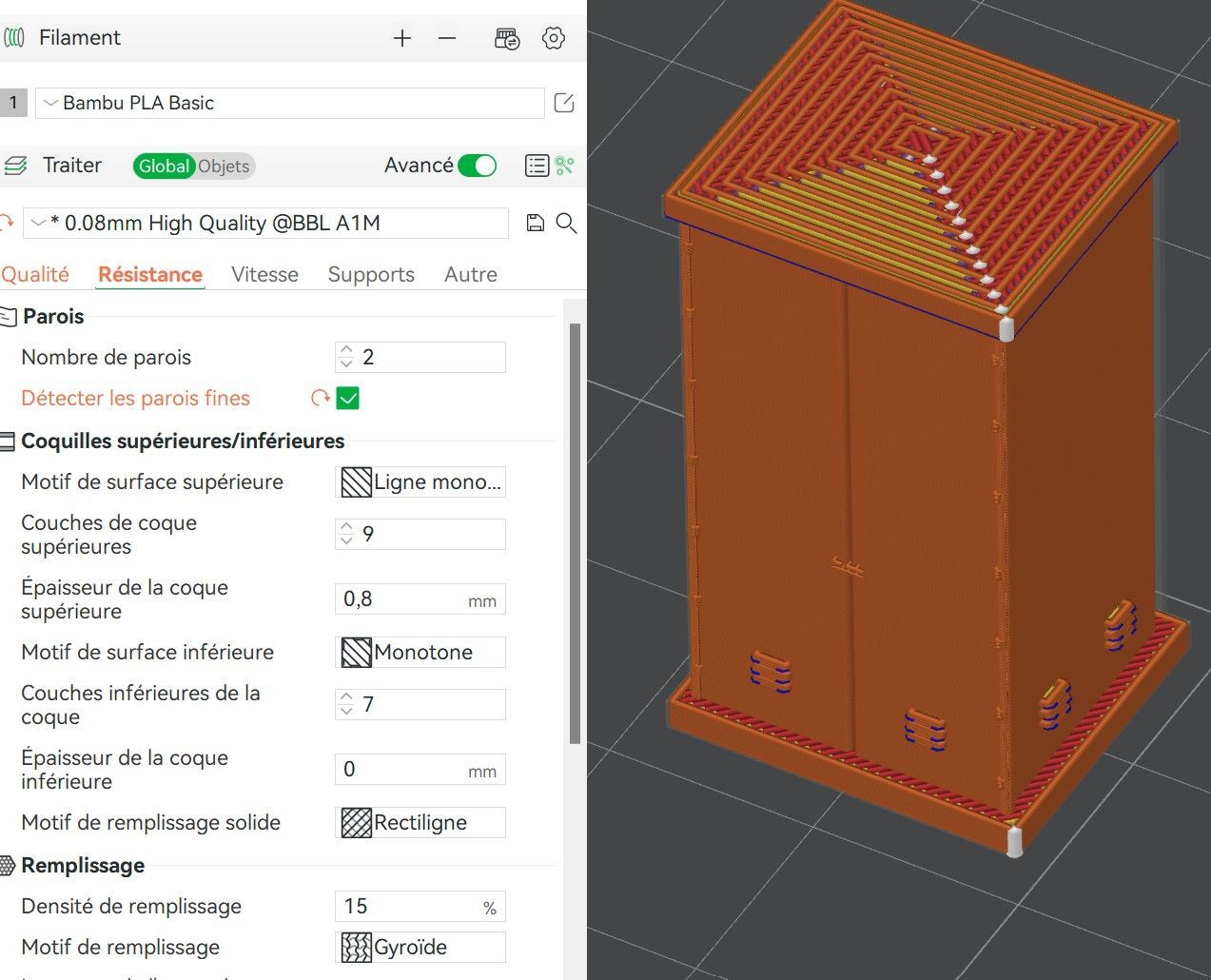This screenshot has width=1211, height=980.
Task: Click Densité de remplissage value field
Action: [420, 906]
